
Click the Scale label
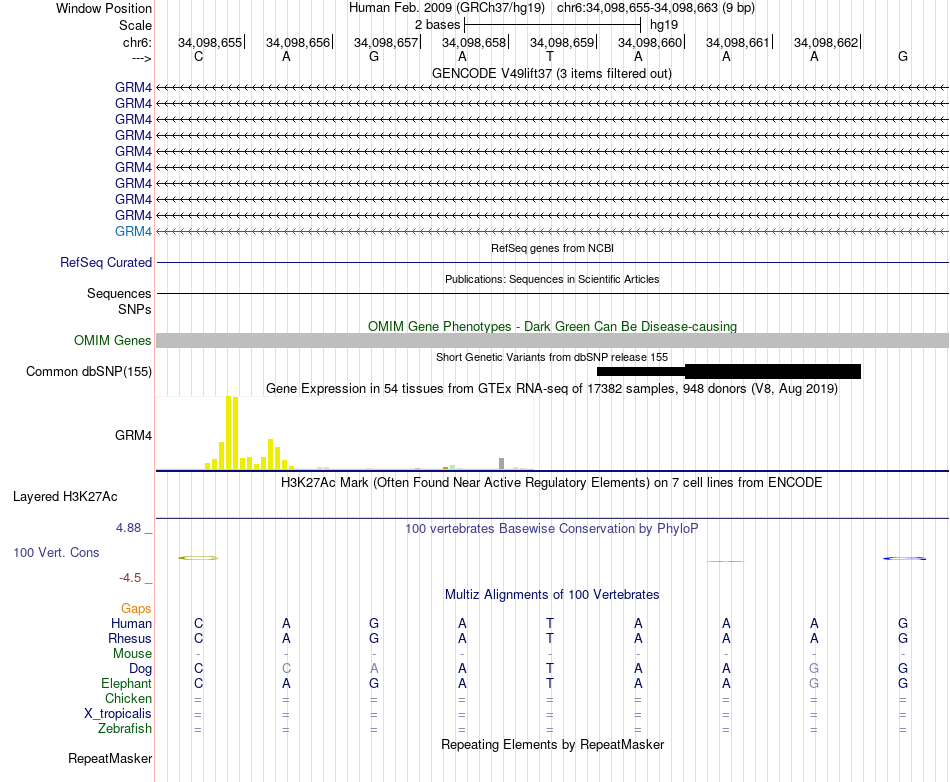[135, 25]
